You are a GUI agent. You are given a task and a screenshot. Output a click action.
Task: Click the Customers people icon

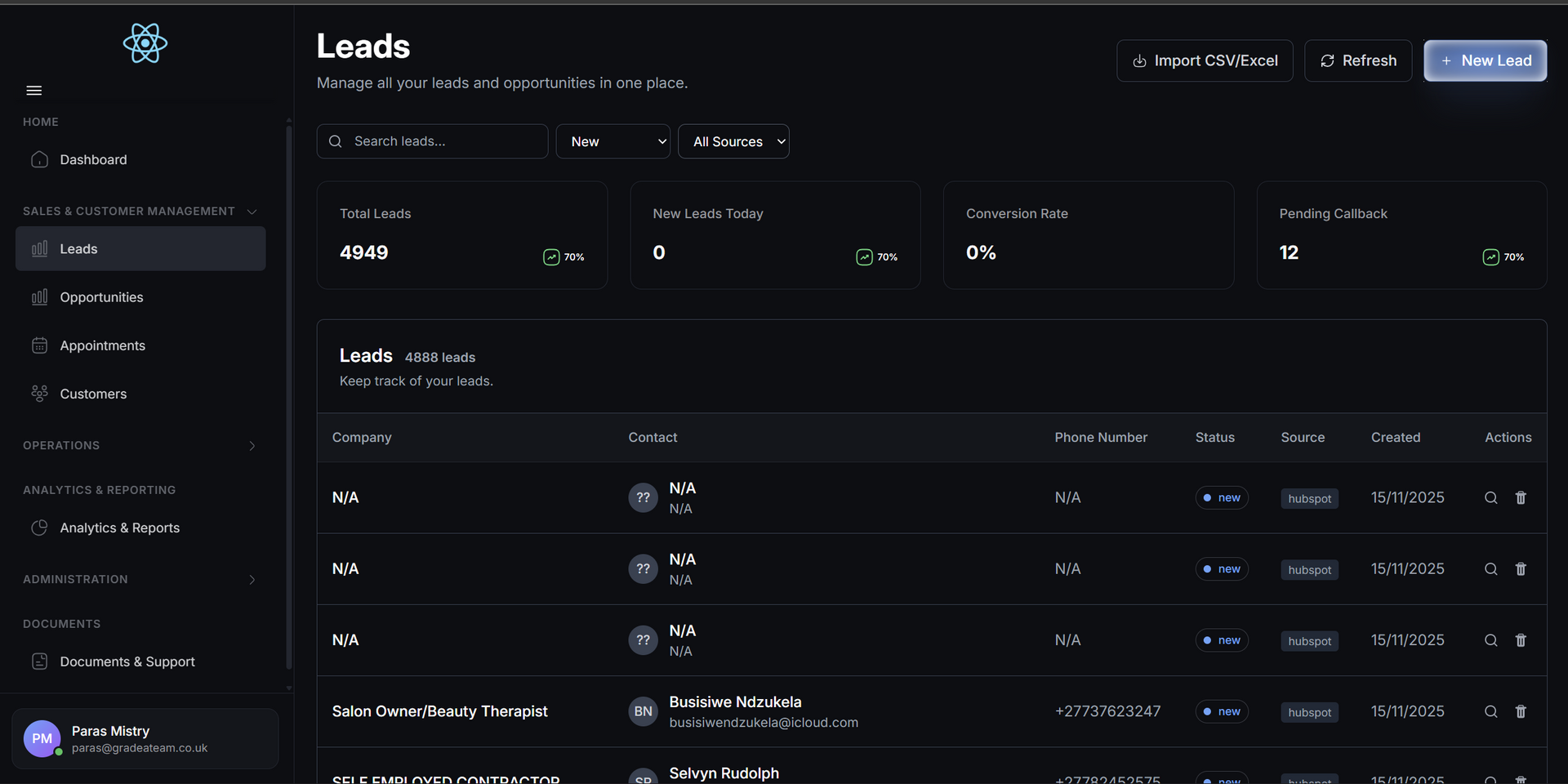pyautogui.click(x=40, y=393)
